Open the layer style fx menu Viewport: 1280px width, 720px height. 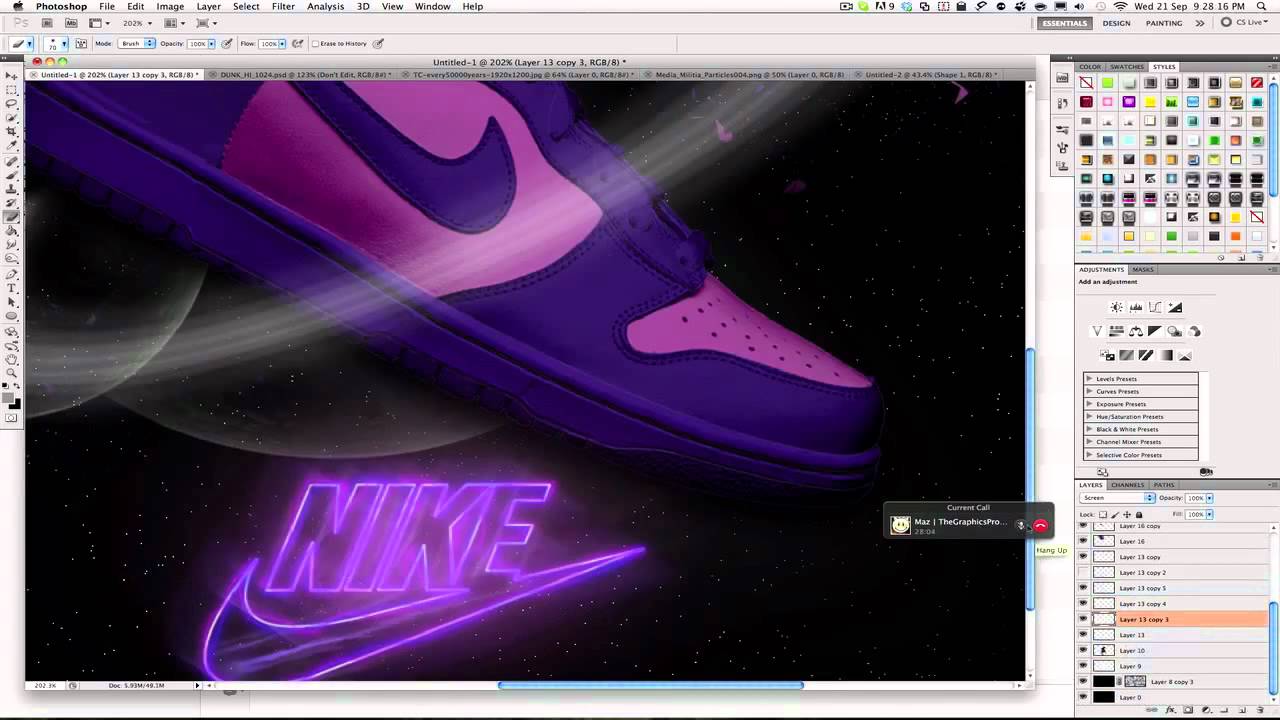[1170, 709]
